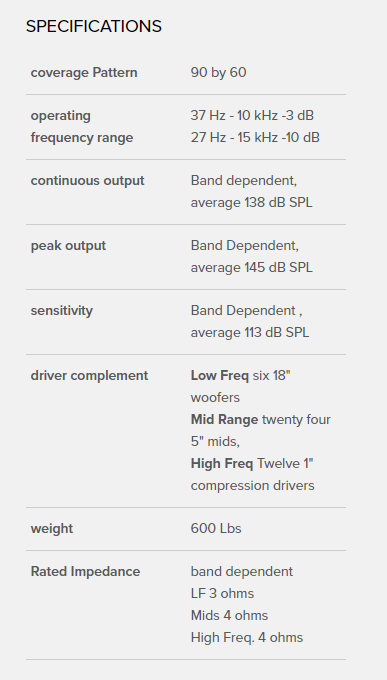
Task: Click the LF 3 ohms line
Action: click(222, 594)
